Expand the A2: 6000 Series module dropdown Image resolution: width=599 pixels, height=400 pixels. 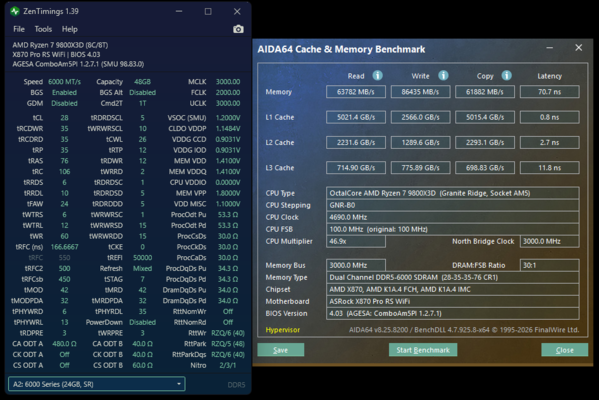pyautogui.click(x=97, y=384)
